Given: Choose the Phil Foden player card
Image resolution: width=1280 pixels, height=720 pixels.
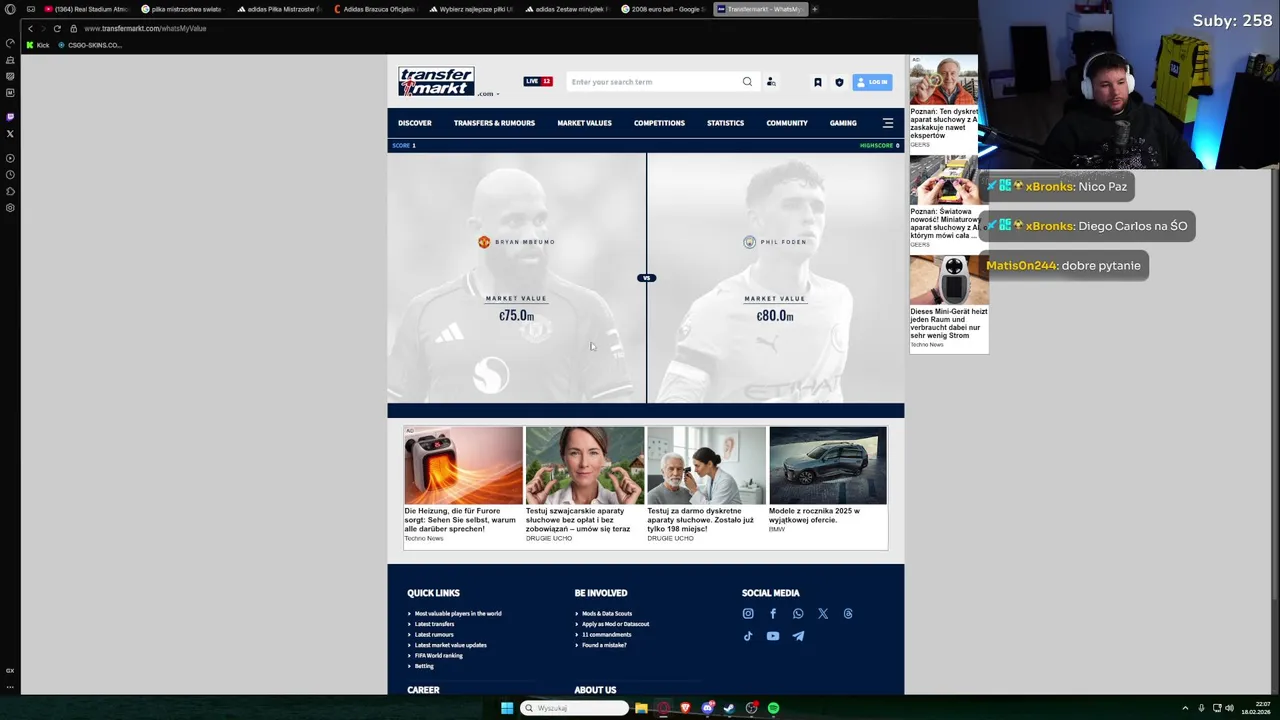Looking at the screenshot, I should [775, 277].
